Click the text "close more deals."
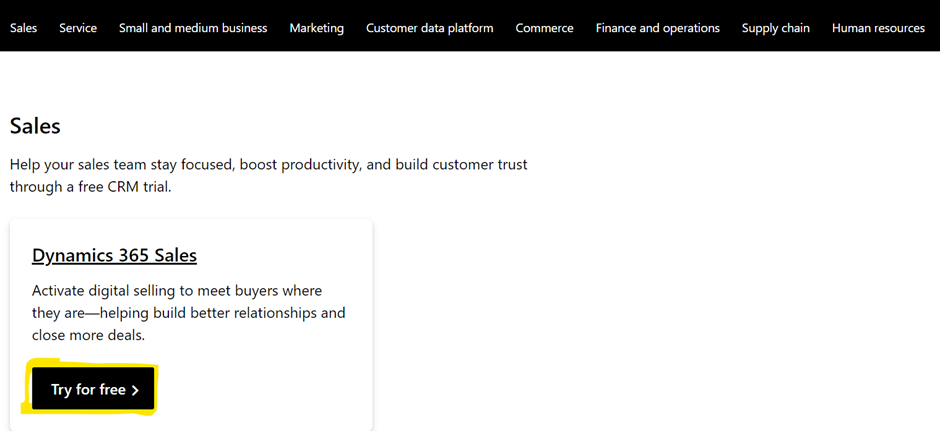The height and width of the screenshot is (431, 940). 89,335
